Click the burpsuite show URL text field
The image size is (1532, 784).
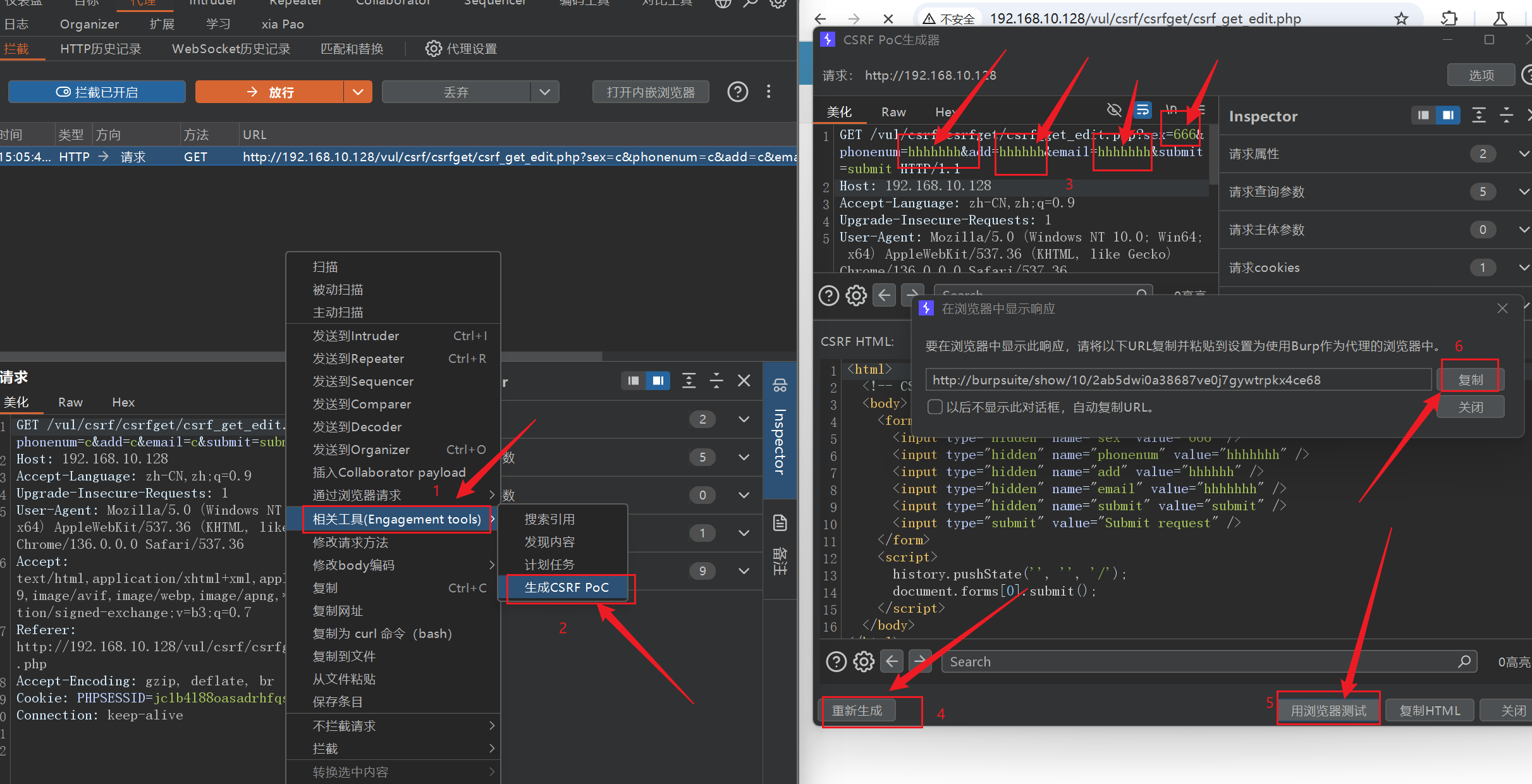click(x=1177, y=380)
